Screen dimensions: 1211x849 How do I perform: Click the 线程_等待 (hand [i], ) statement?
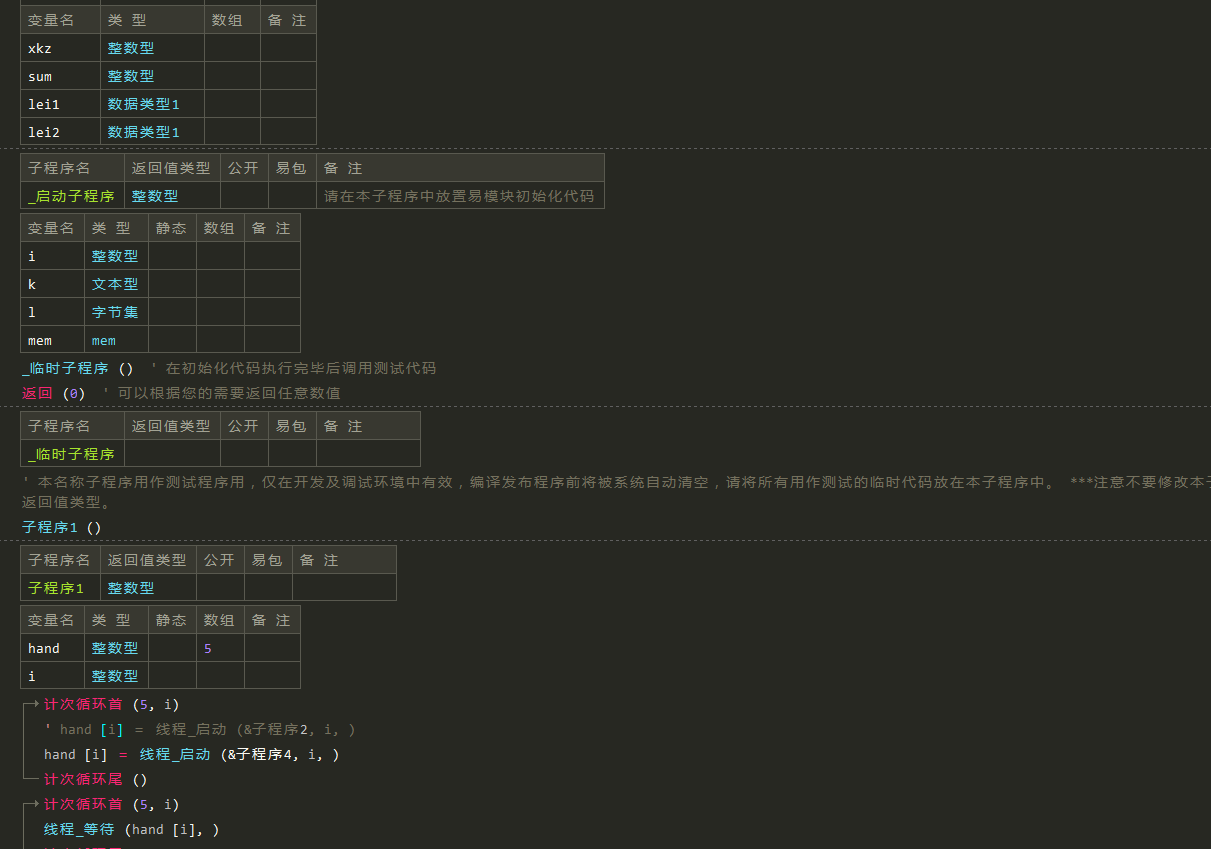(x=131, y=829)
